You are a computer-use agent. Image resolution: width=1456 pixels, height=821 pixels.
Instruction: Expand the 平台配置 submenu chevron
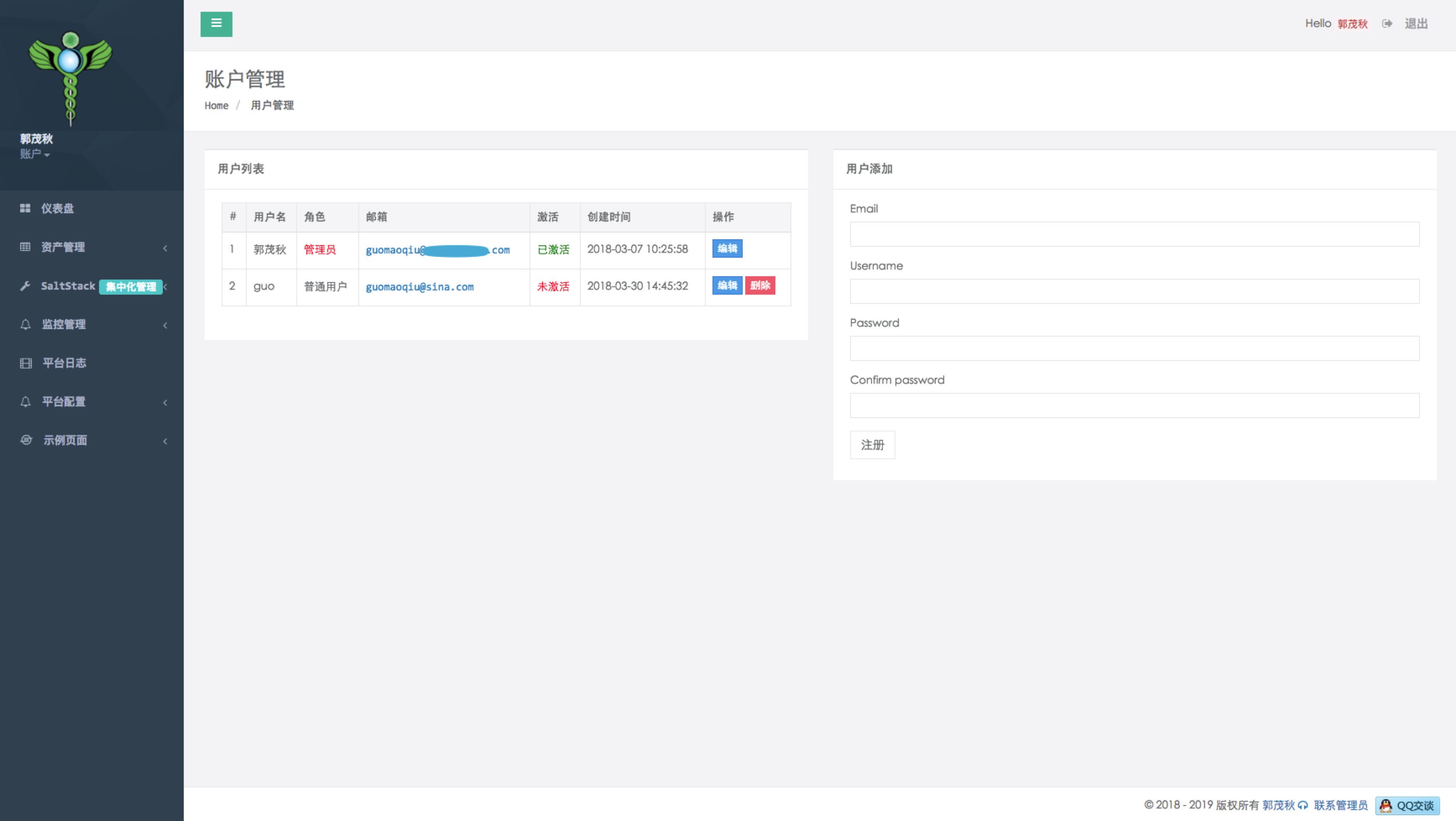[165, 402]
